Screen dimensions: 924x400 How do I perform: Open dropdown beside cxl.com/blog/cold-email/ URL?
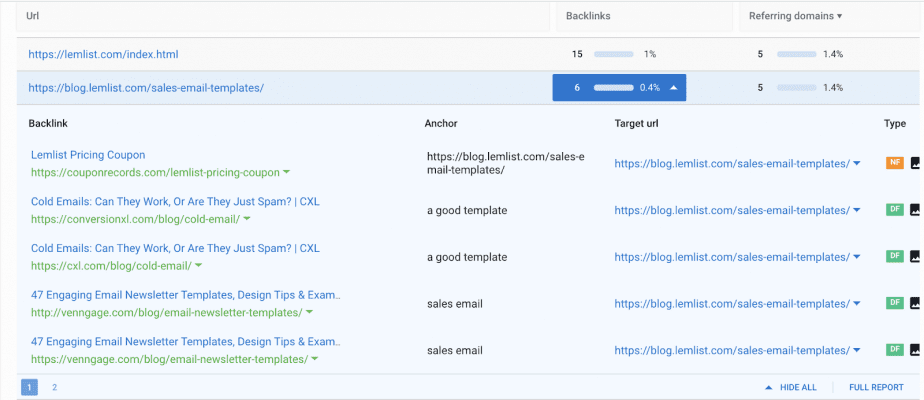199,266
